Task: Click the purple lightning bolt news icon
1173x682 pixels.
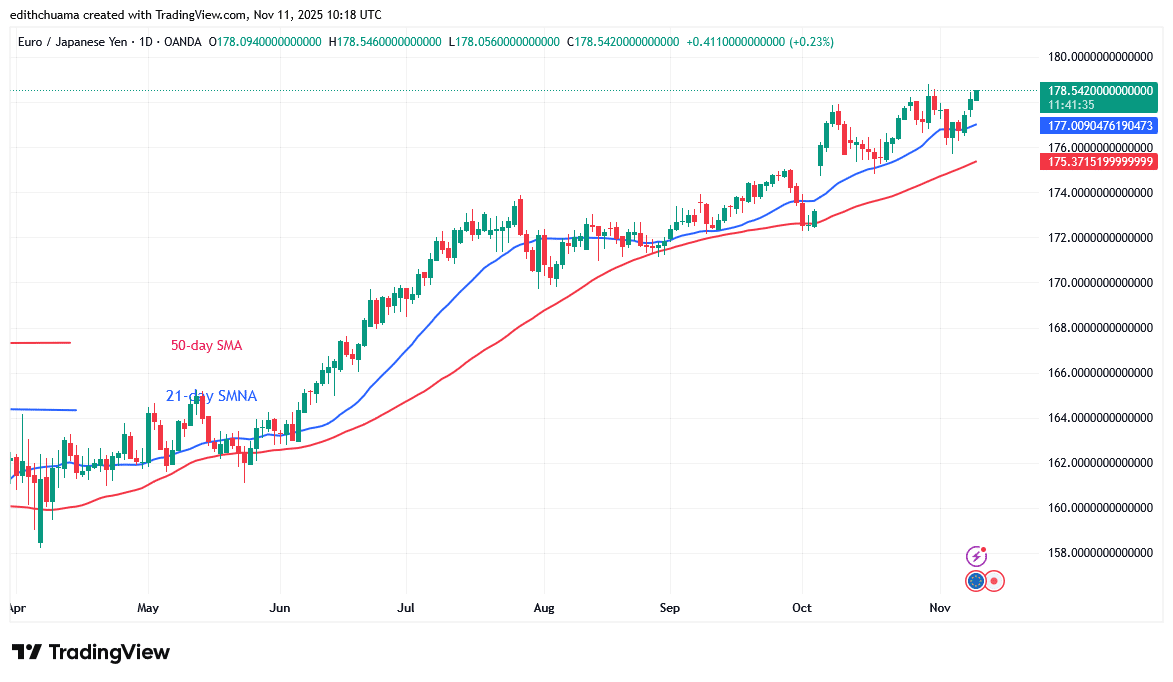Action: (976, 556)
